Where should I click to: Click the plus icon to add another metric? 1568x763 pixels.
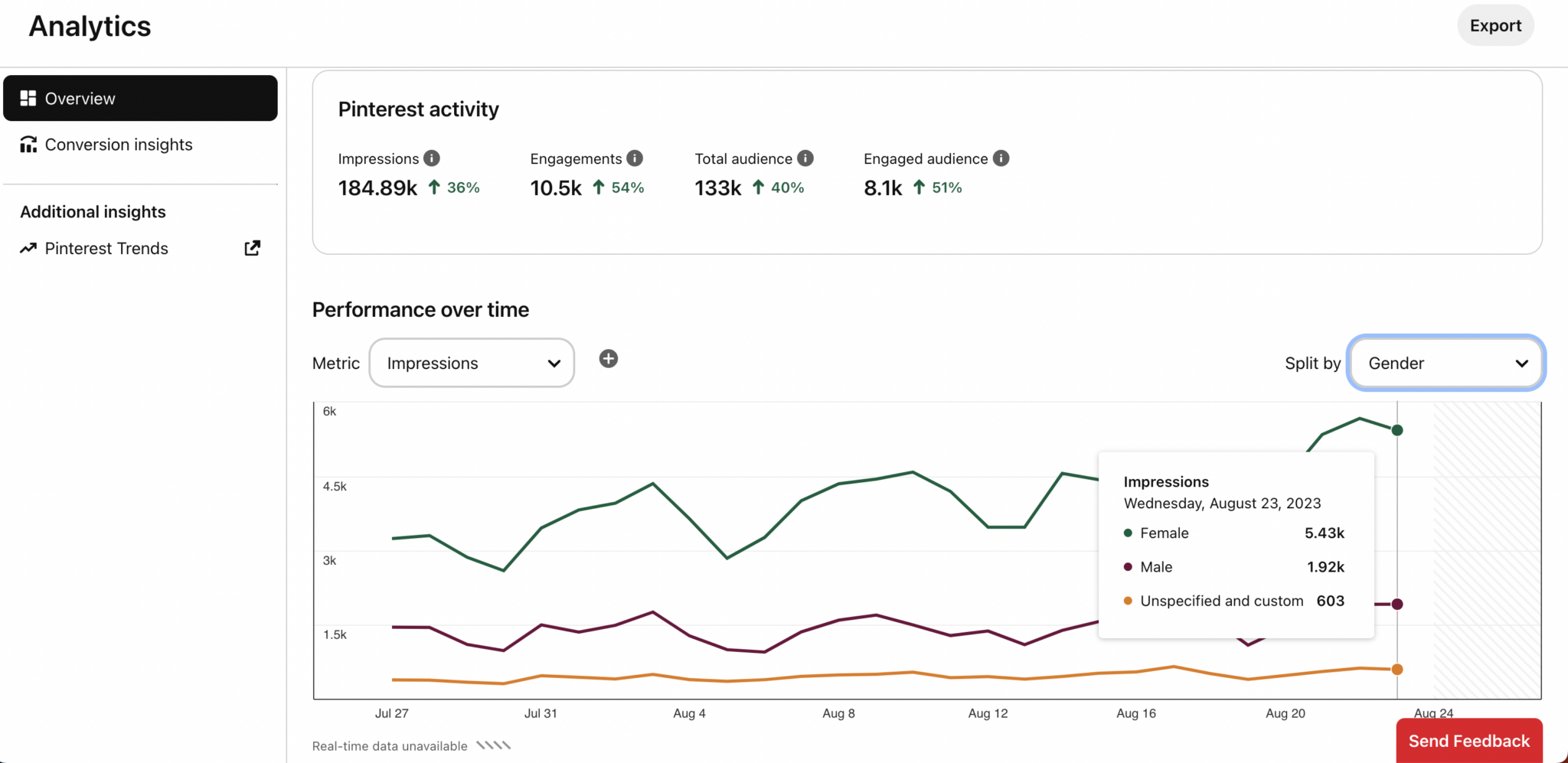click(609, 359)
